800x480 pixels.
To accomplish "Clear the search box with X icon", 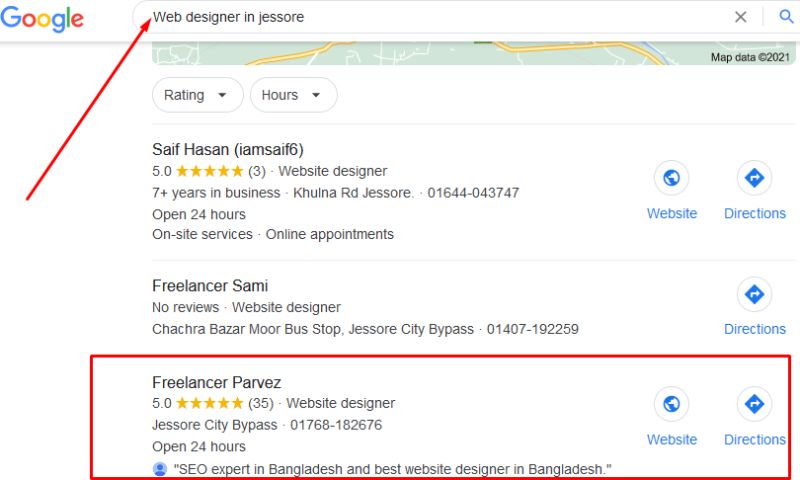I will (740, 17).
